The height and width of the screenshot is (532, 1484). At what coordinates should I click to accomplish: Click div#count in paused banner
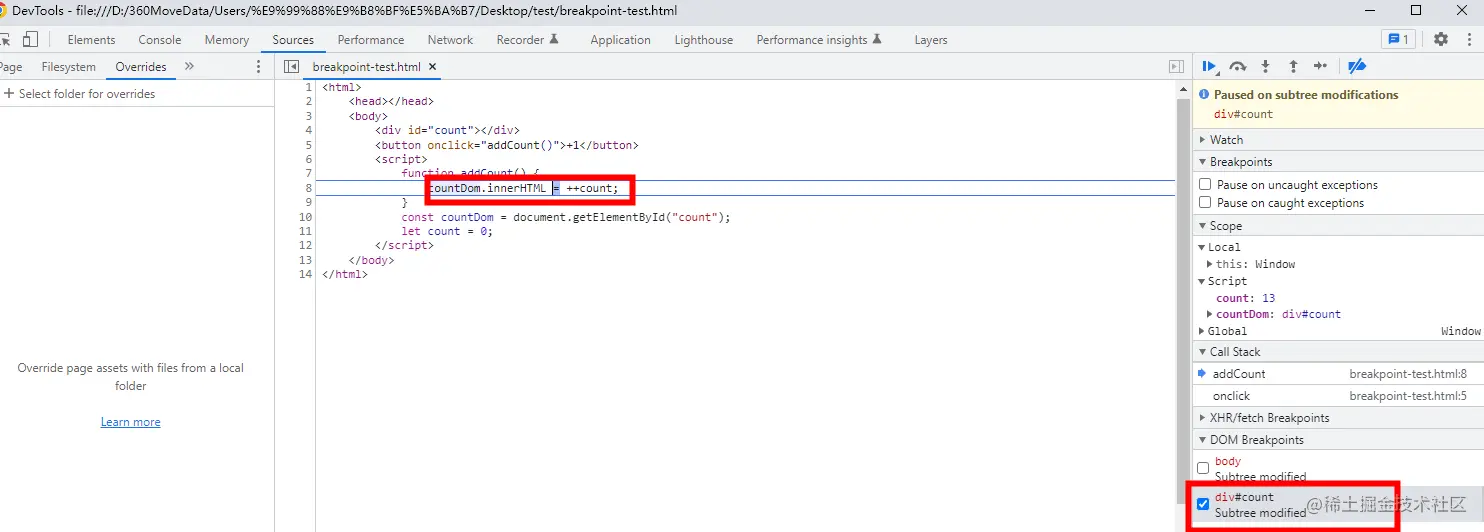(x=1243, y=114)
